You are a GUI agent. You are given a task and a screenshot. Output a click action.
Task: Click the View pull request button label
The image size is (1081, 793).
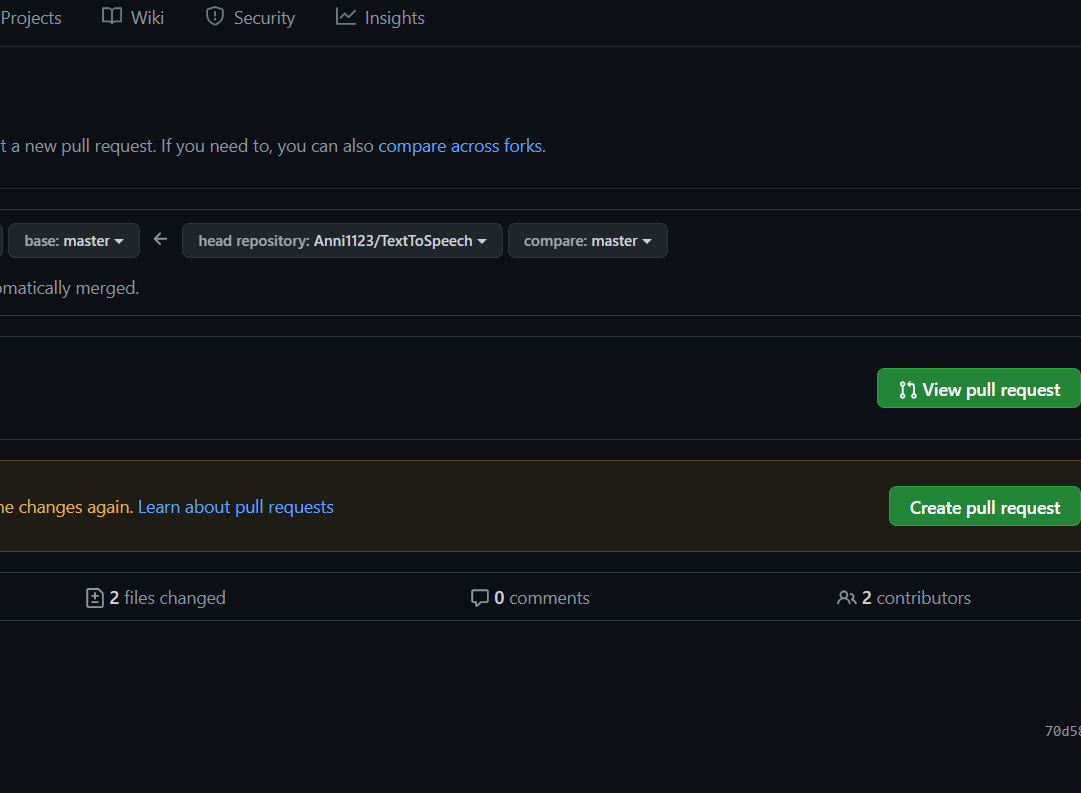991,390
